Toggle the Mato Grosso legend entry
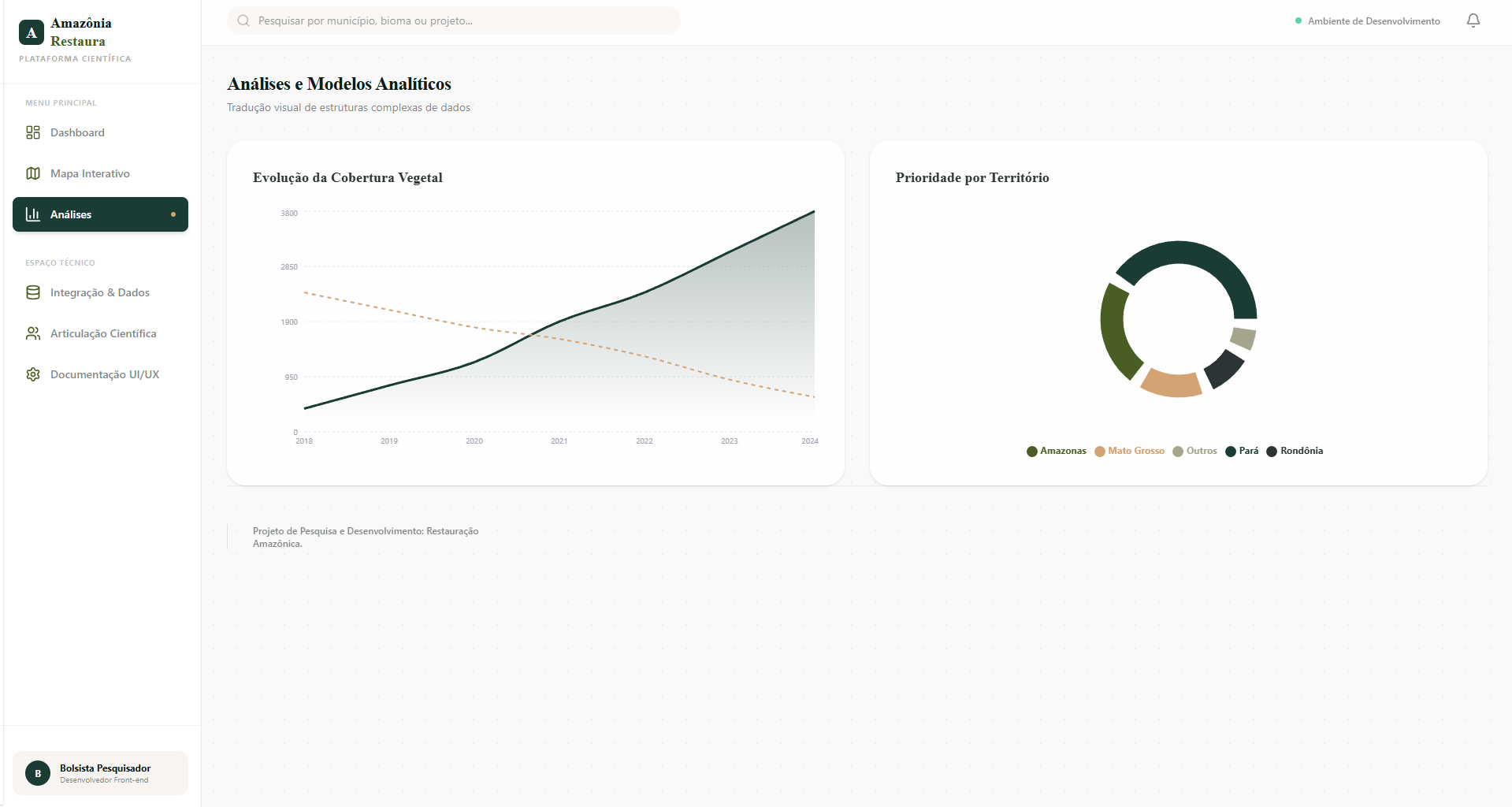The image size is (1512, 807). (x=1129, y=451)
